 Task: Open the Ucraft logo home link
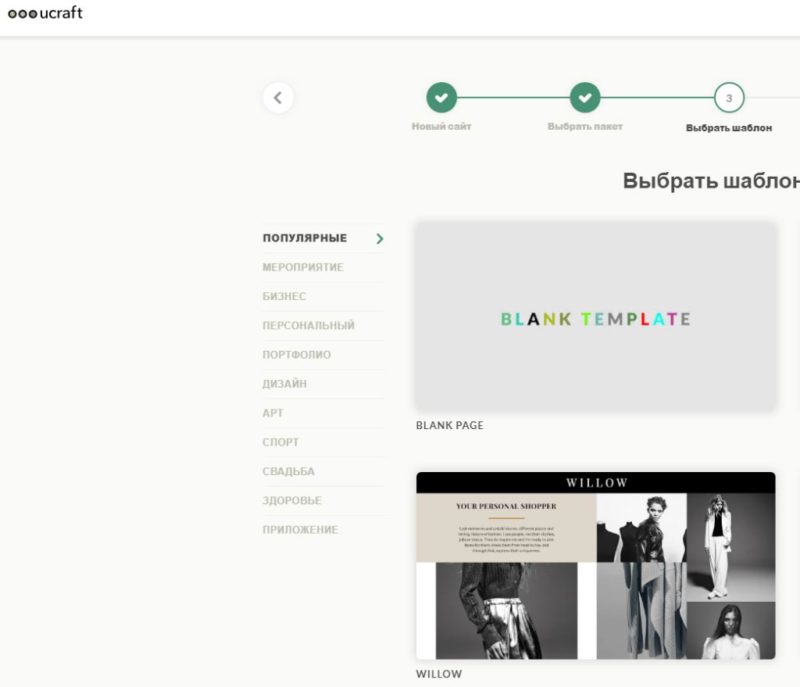coord(45,13)
